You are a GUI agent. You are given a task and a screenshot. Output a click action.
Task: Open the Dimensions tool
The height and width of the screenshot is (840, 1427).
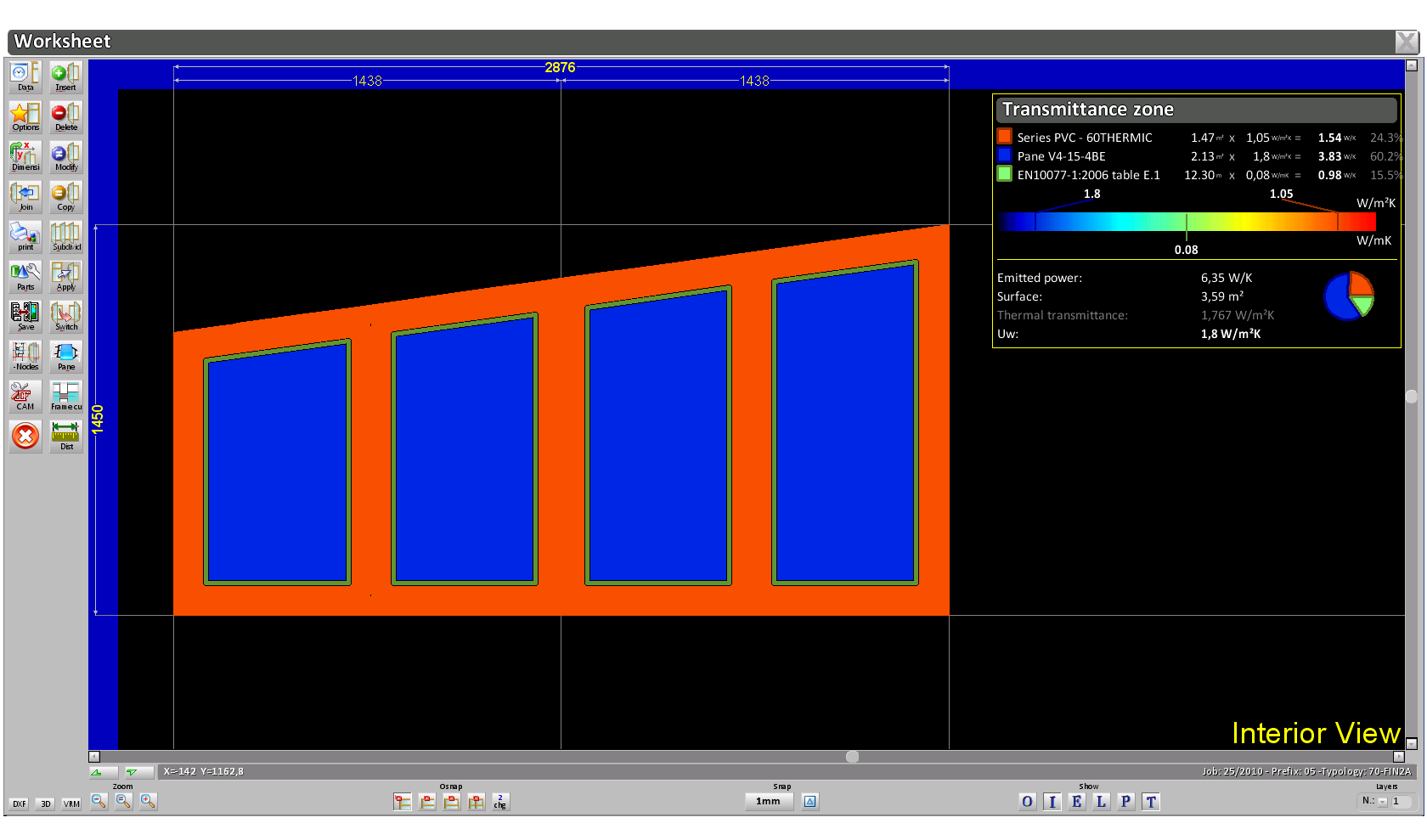tap(25, 156)
